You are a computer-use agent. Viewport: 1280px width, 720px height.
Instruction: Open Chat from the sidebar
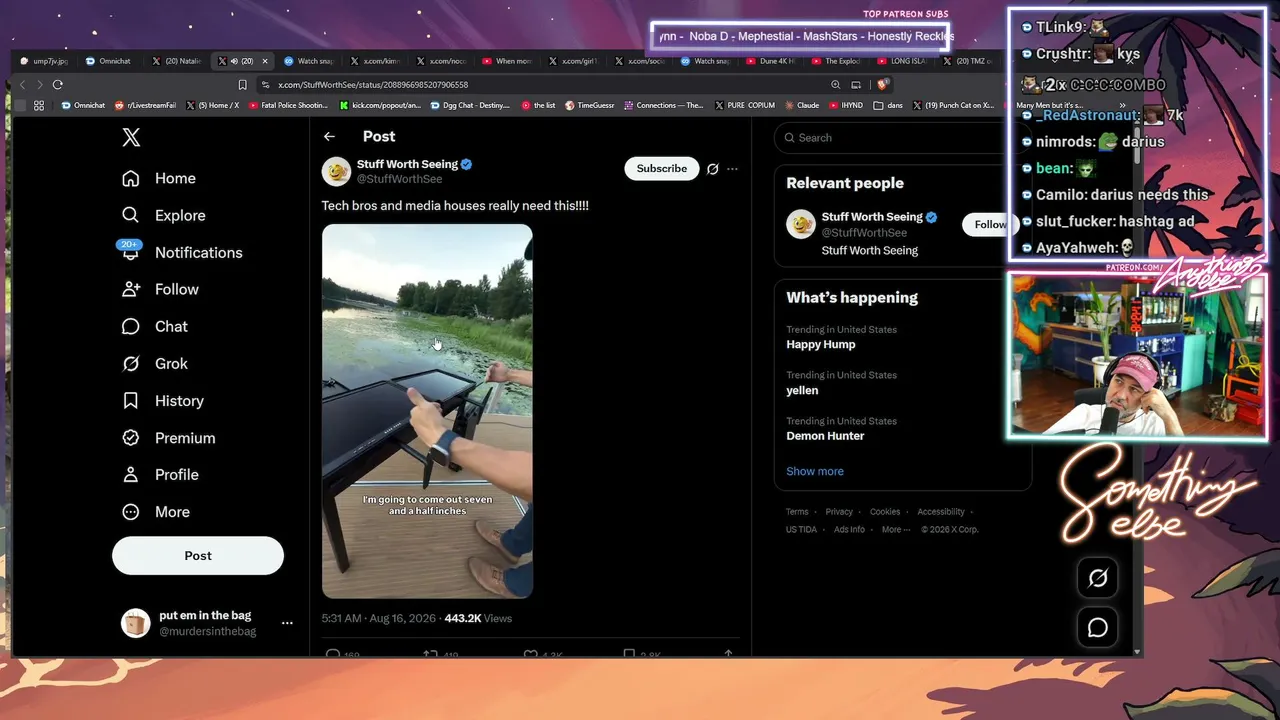(154, 326)
